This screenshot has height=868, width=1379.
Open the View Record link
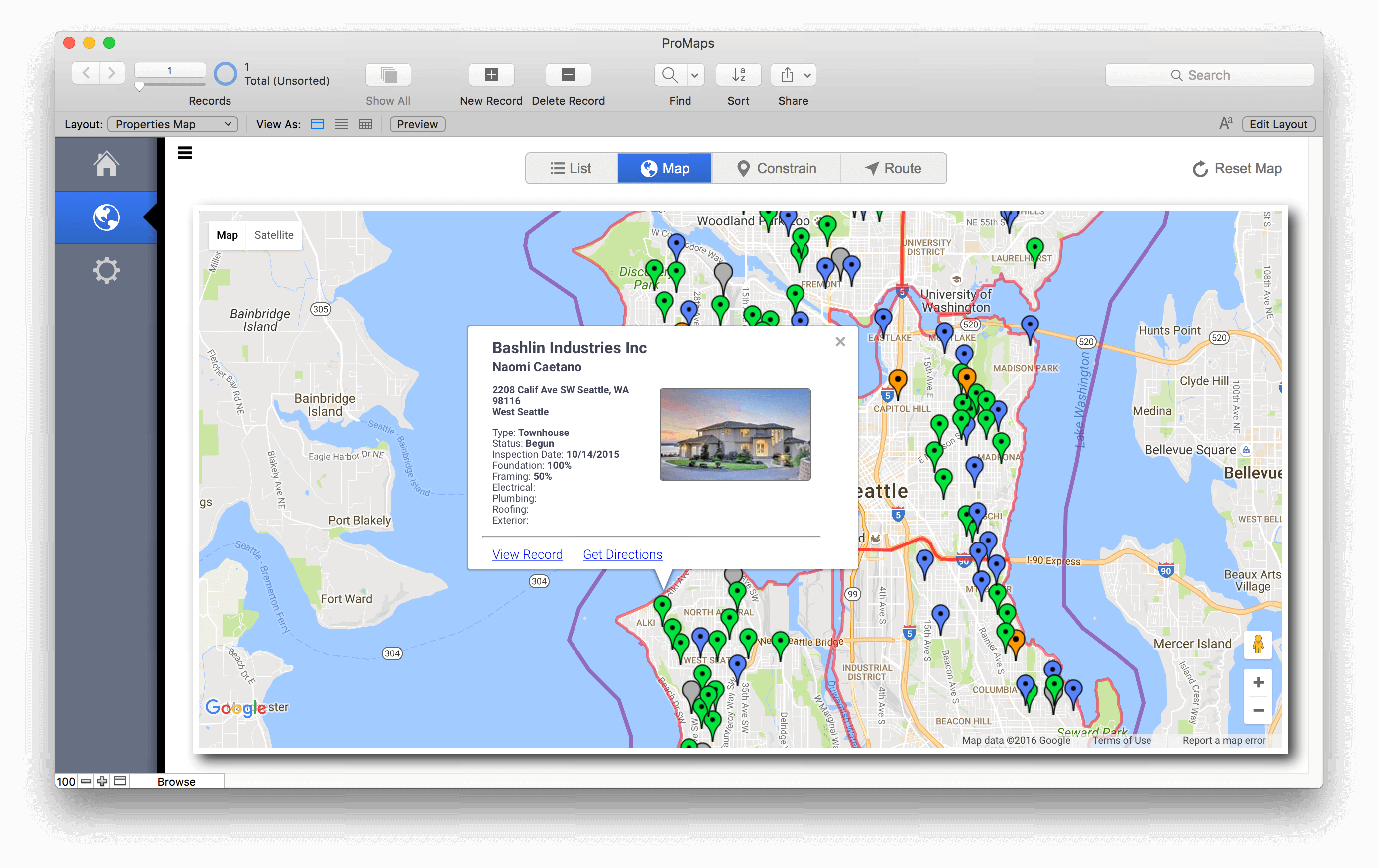pyautogui.click(x=527, y=554)
